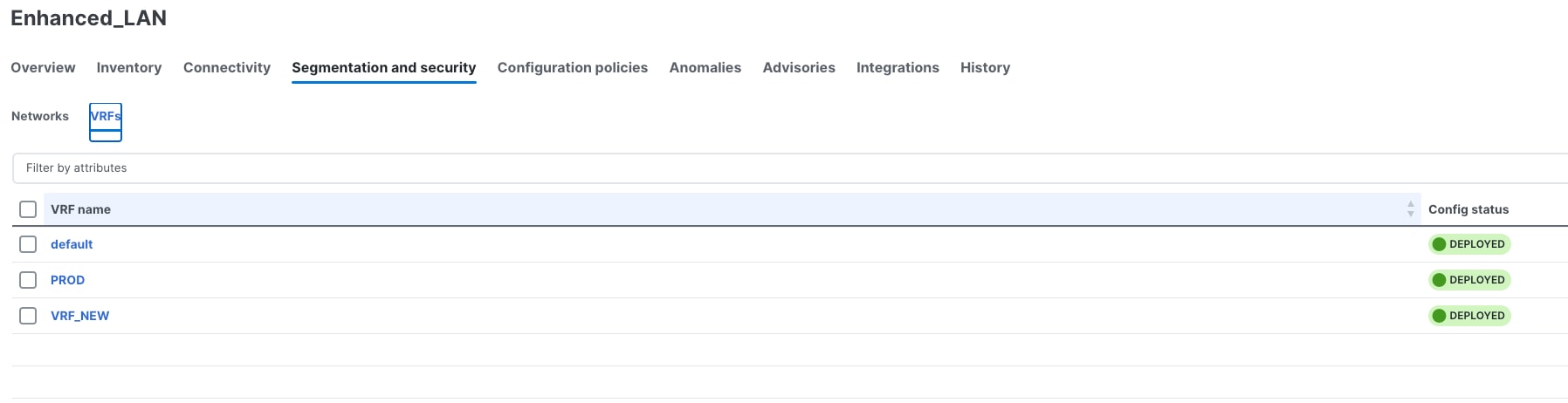Focus the Filter by attributes field

pyautogui.click(x=786, y=168)
